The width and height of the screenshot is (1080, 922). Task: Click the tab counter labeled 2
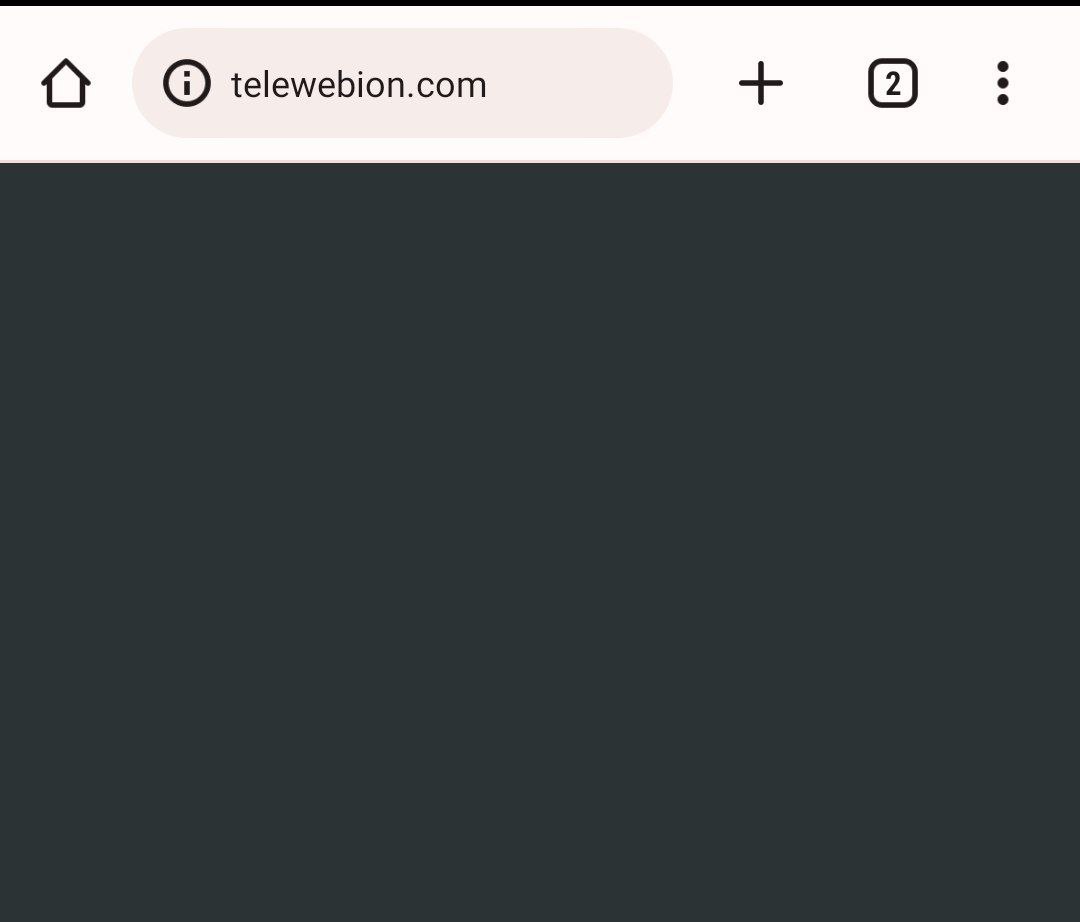(893, 83)
